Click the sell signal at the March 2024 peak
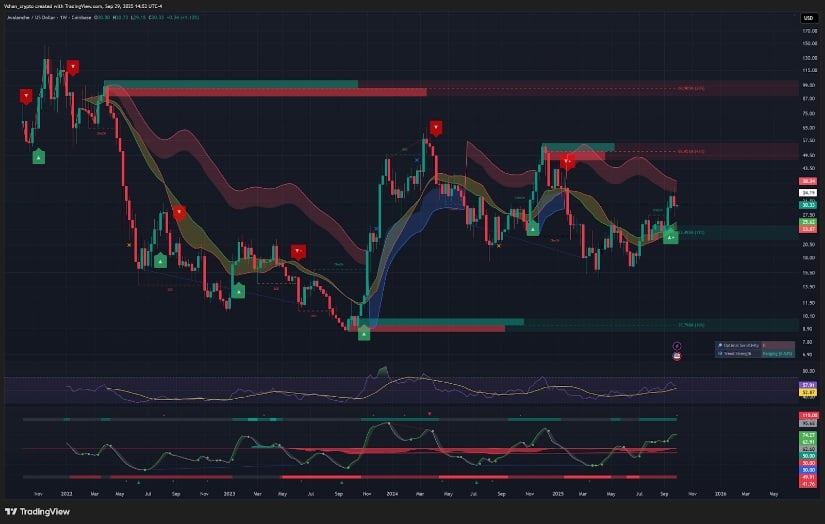 point(436,127)
